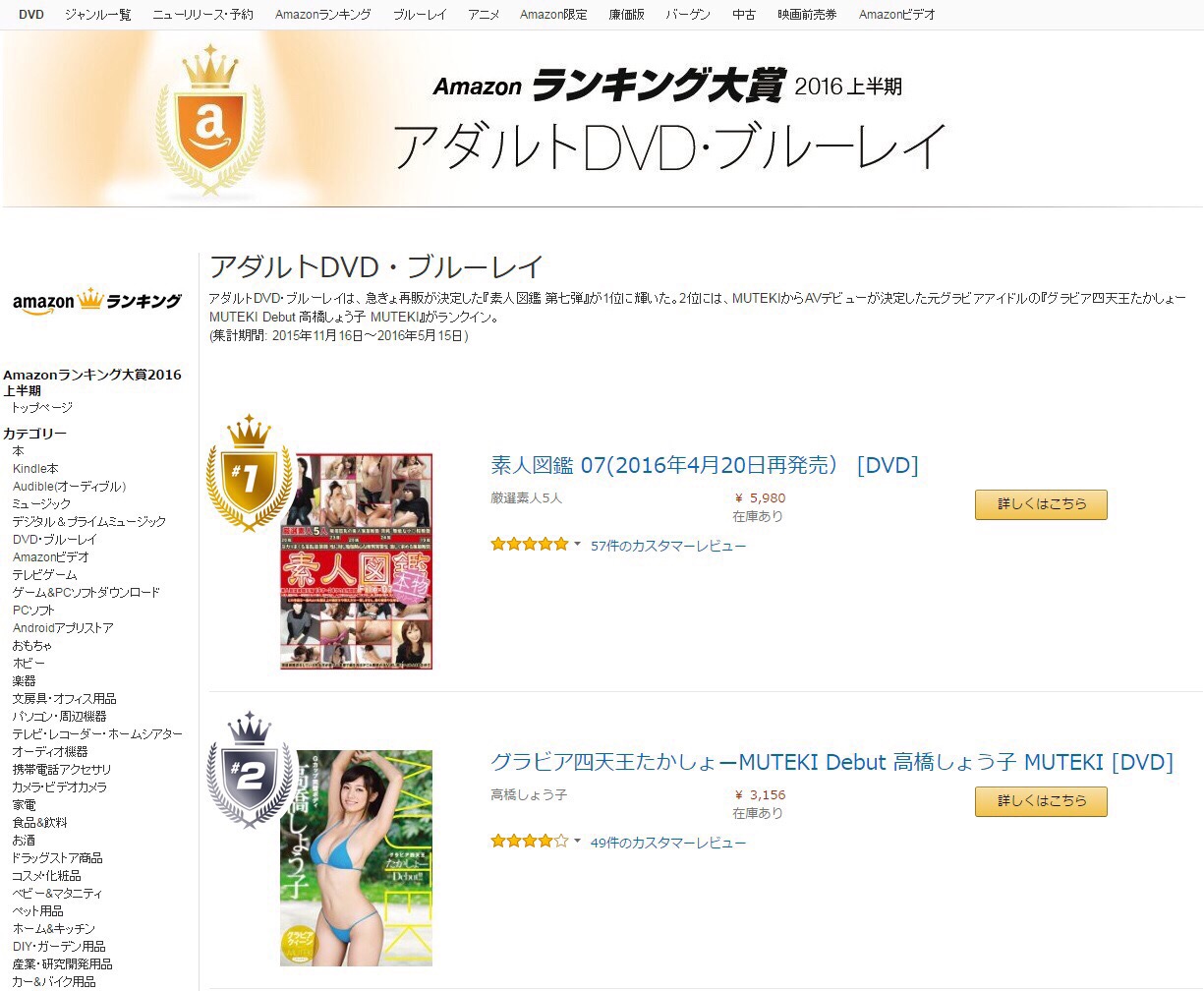Open 携帯電話アクセサリ category

(x=62, y=770)
